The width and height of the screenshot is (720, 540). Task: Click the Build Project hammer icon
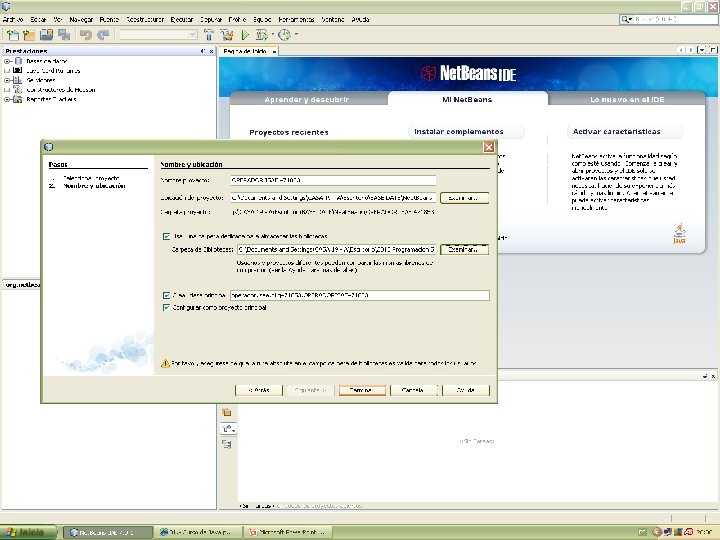pyautogui.click(x=208, y=34)
